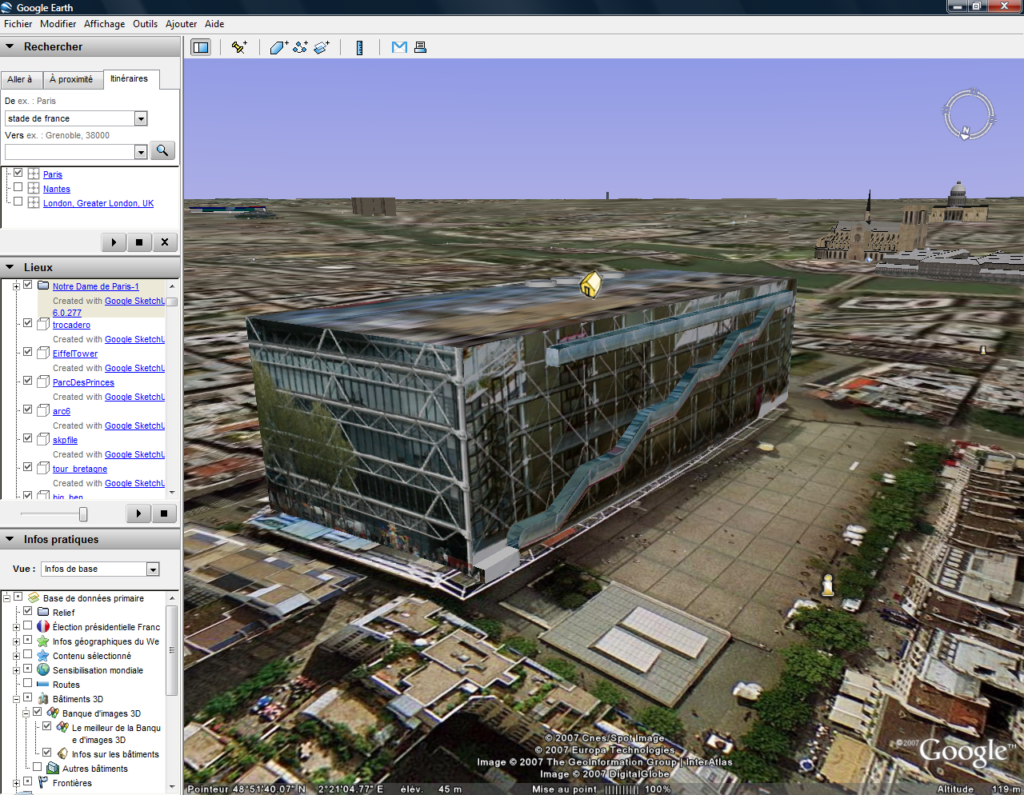The width and height of the screenshot is (1024, 795).
Task: Click the search magnifier button
Action: coord(163,151)
